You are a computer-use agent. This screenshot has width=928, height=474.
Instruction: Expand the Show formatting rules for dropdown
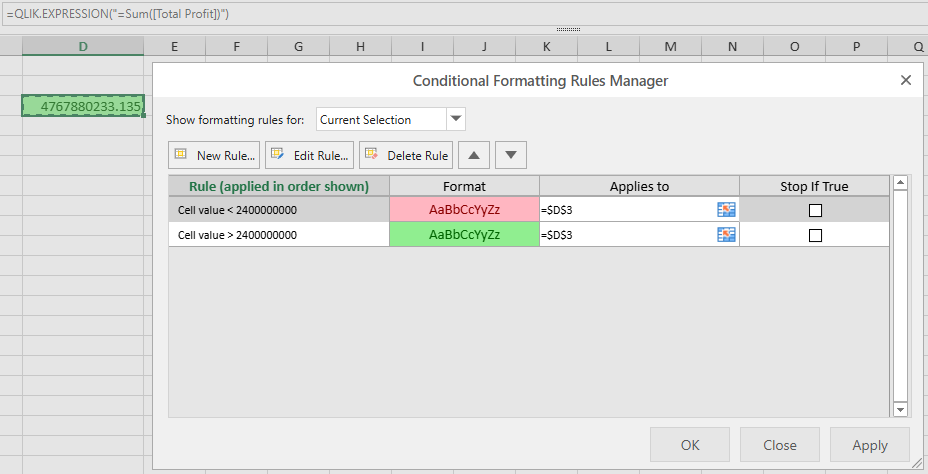[455, 119]
